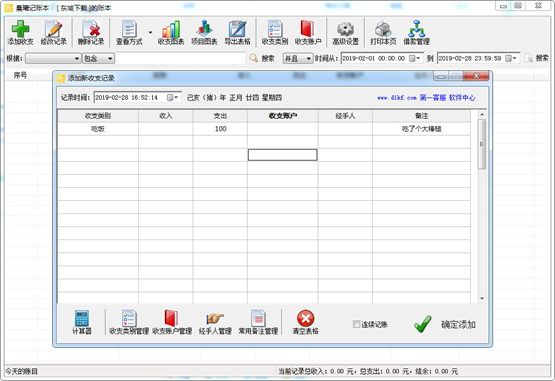
Task: Open the 项目图表 chart icon
Action: [x=204, y=33]
